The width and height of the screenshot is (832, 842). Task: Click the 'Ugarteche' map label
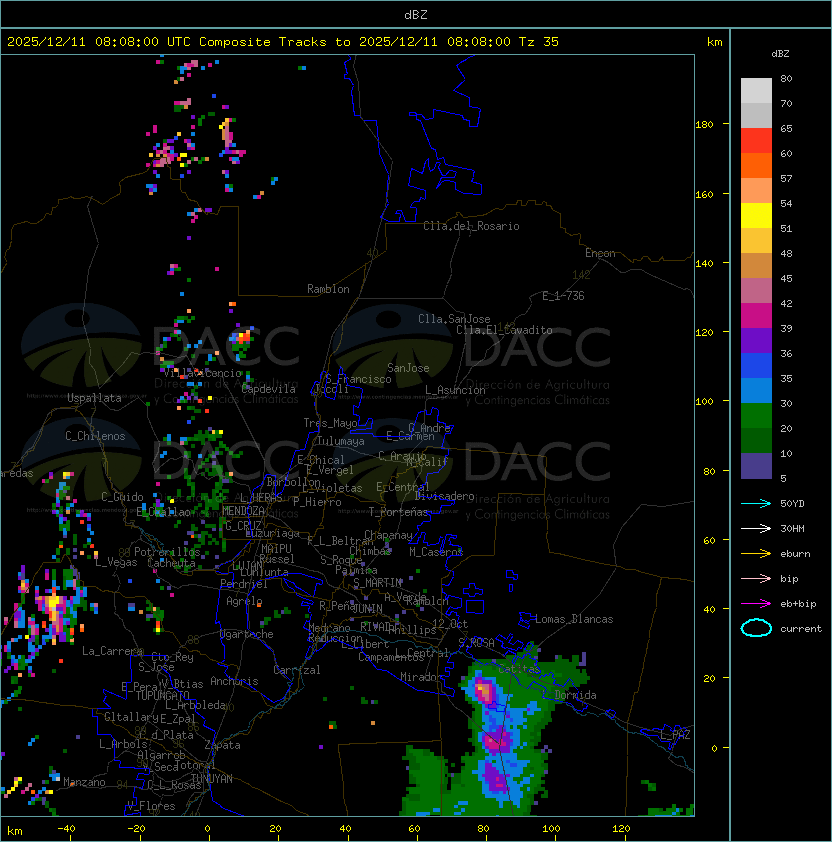coord(247,634)
